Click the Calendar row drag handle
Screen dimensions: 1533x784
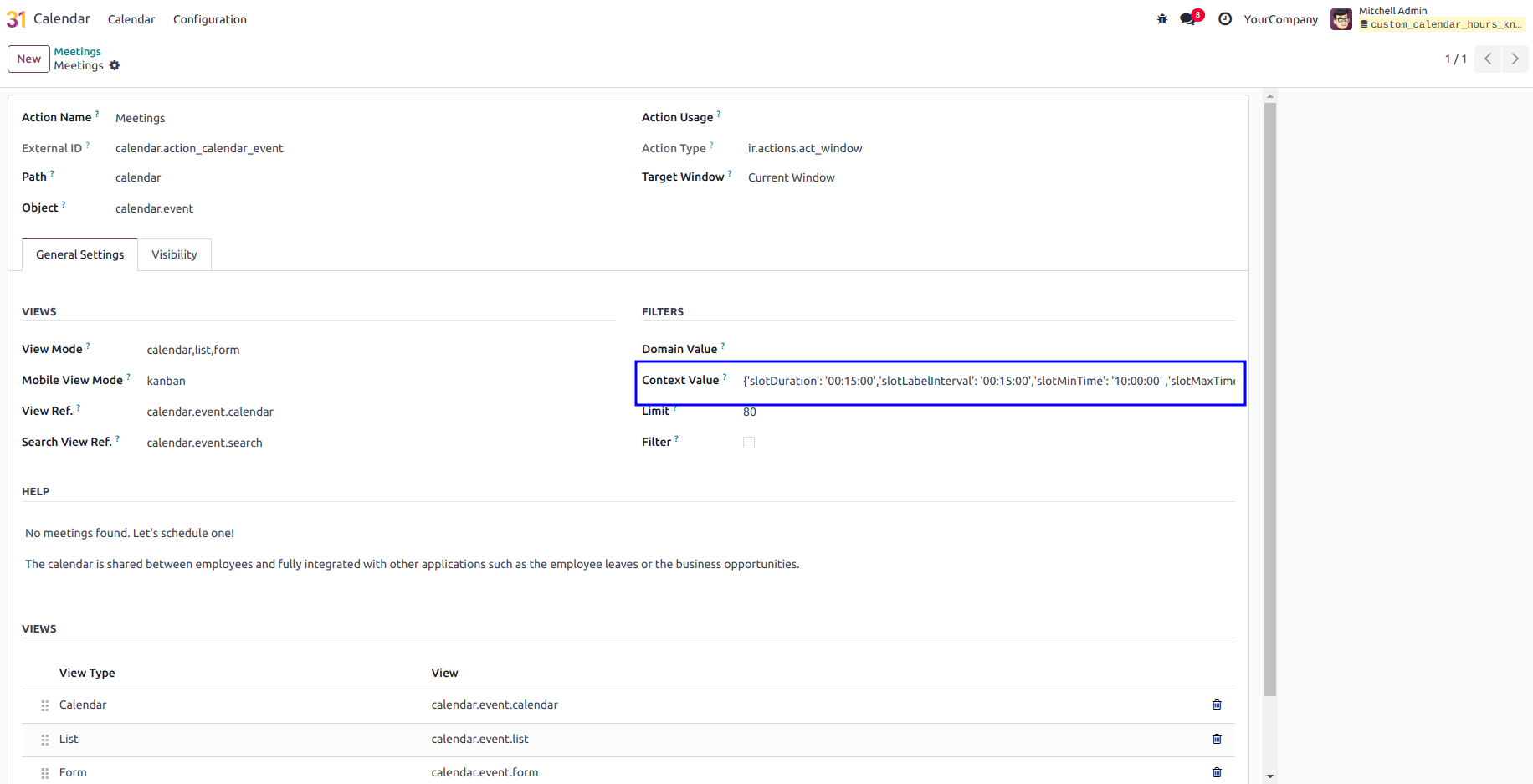(x=45, y=705)
